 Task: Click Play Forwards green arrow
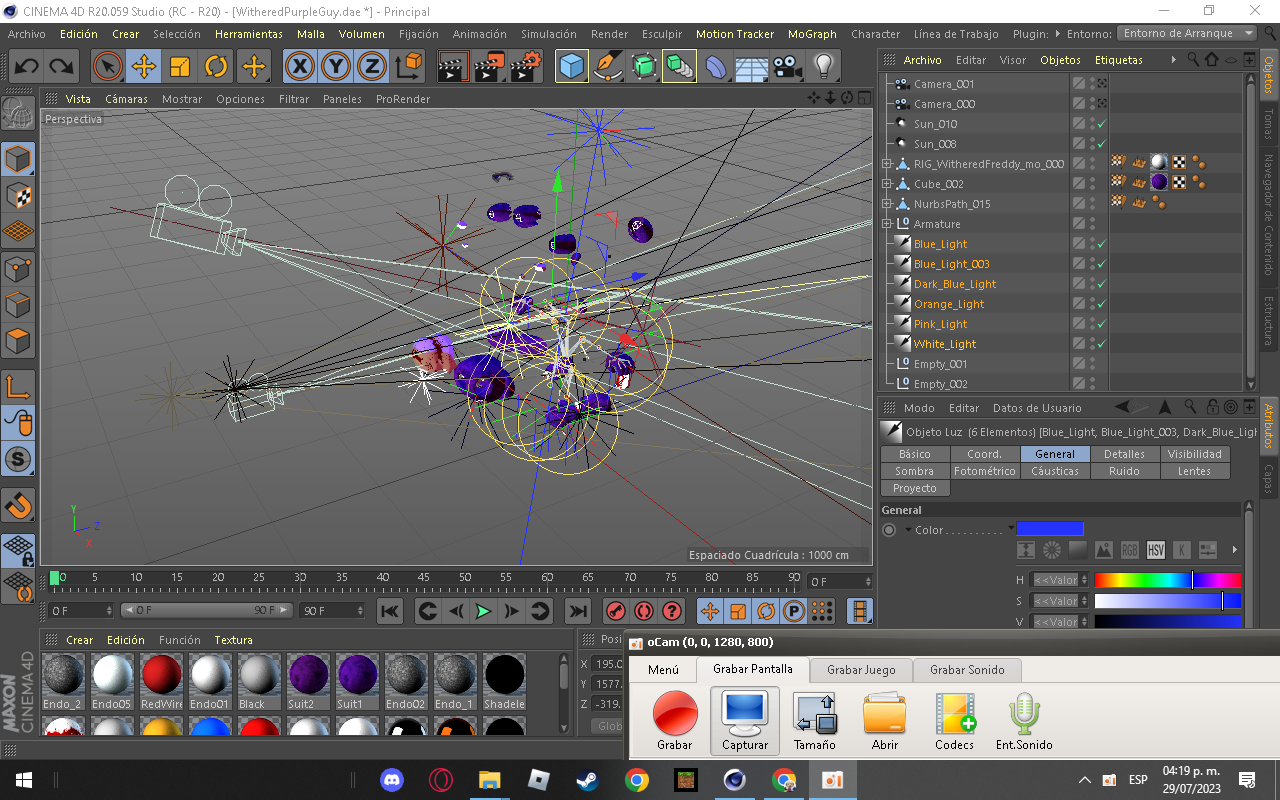484,611
